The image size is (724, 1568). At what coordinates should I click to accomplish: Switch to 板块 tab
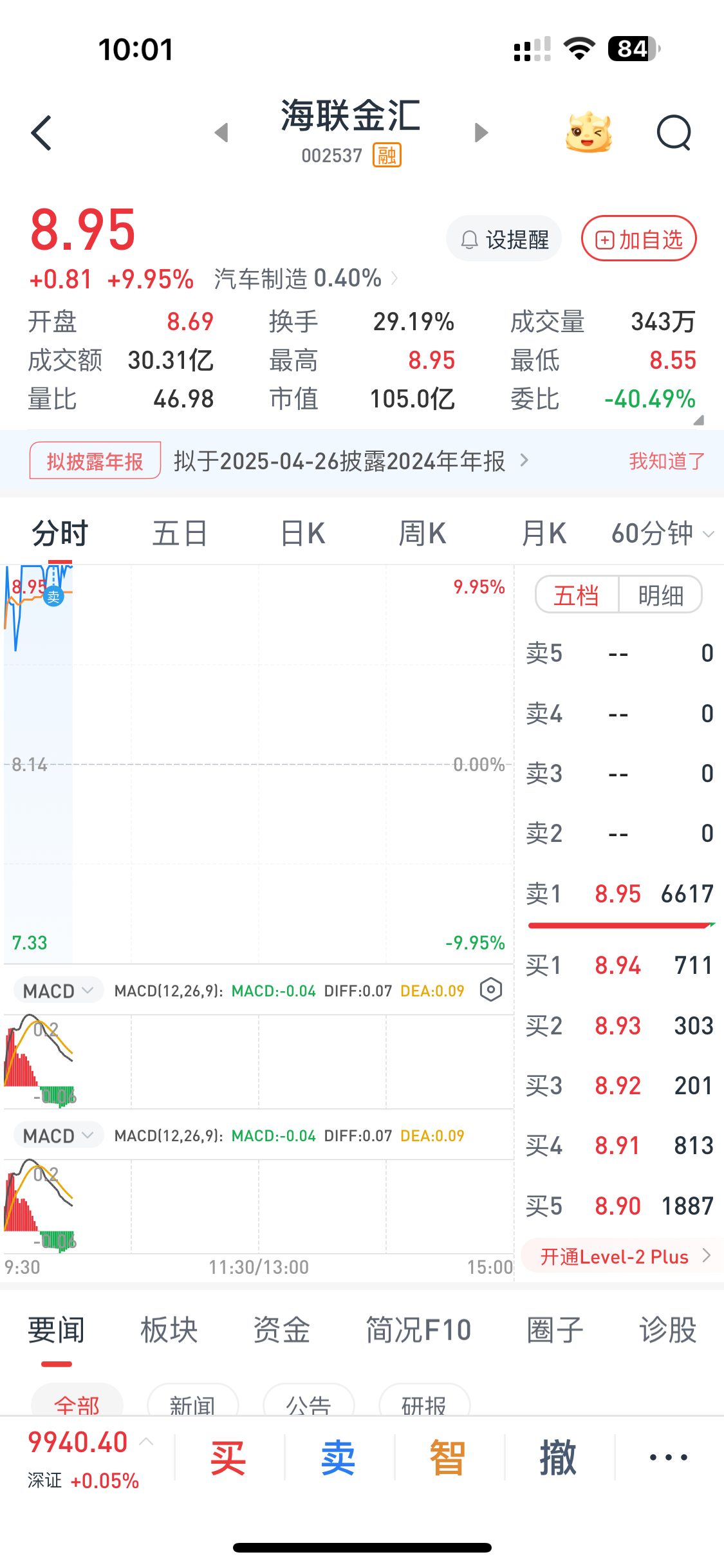pos(169,1330)
